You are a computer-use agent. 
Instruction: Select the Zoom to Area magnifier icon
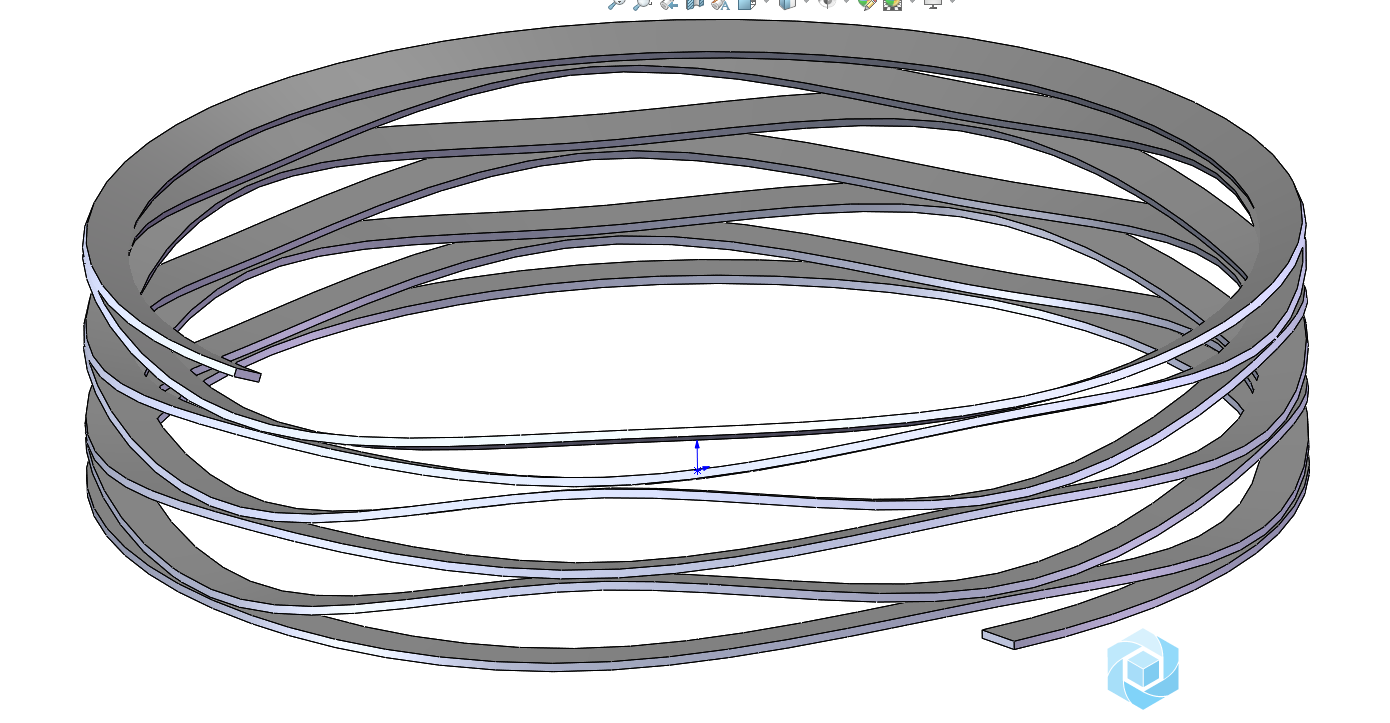pos(642,3)
